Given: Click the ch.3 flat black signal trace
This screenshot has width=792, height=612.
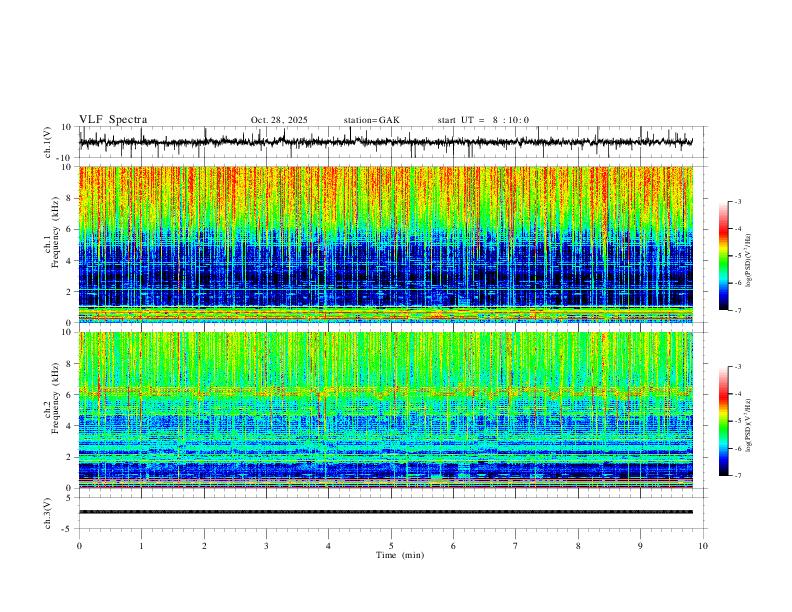Looking at the screenshot, I should [x=386, y=512].
